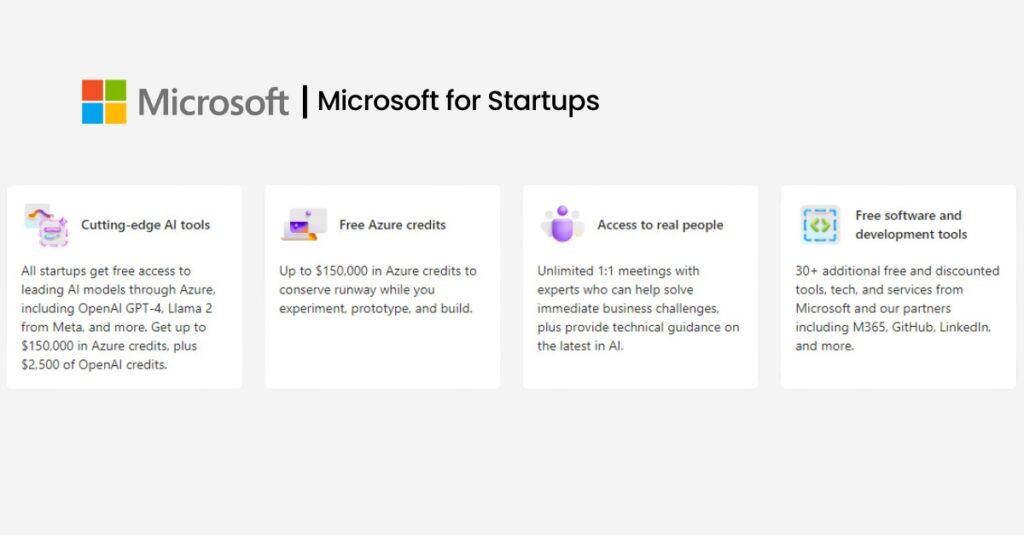Click the Cutting-edge AI tools icon

(x=46, y=225)
